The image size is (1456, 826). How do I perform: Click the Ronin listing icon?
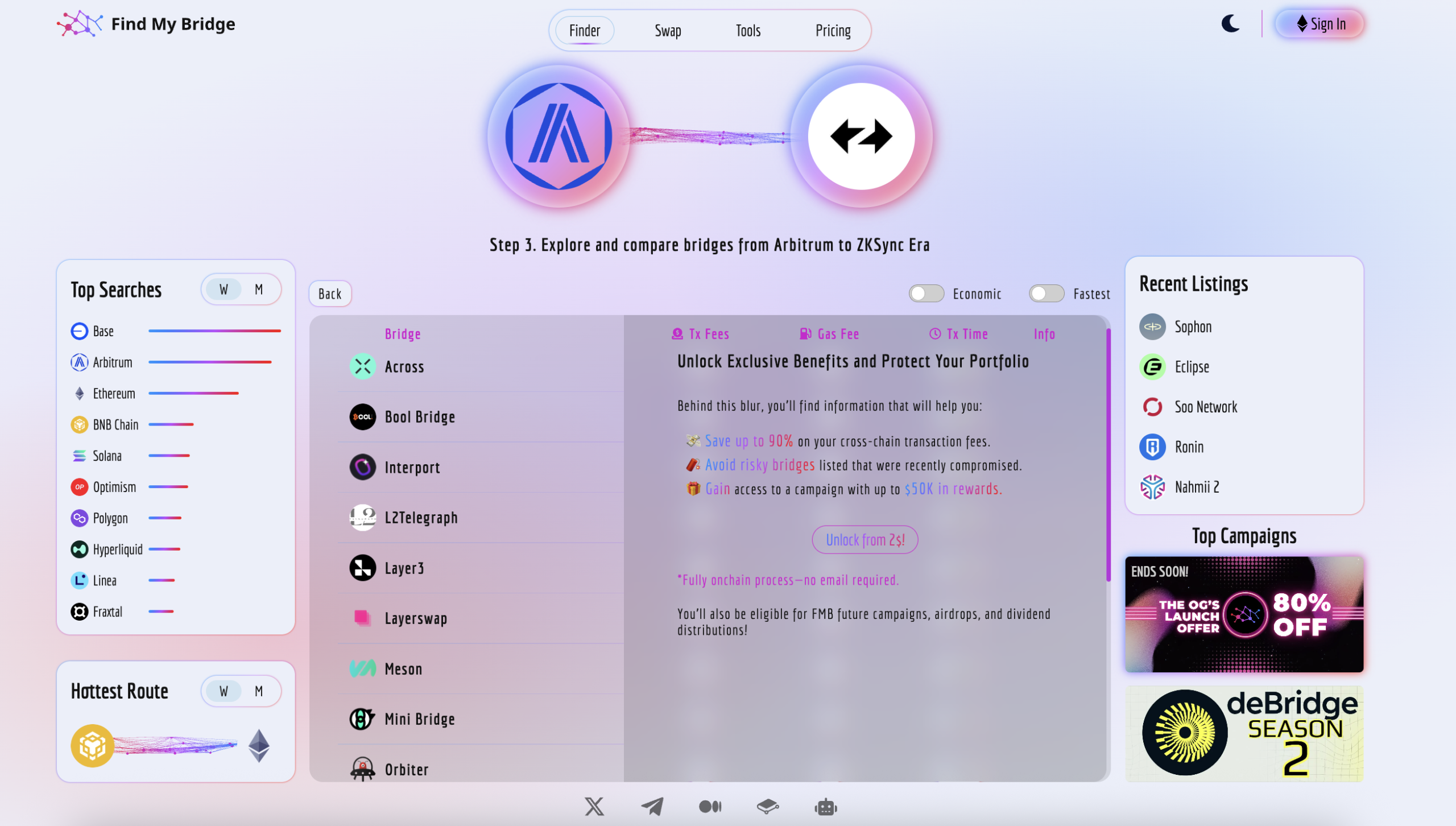tap(1153, 447)
